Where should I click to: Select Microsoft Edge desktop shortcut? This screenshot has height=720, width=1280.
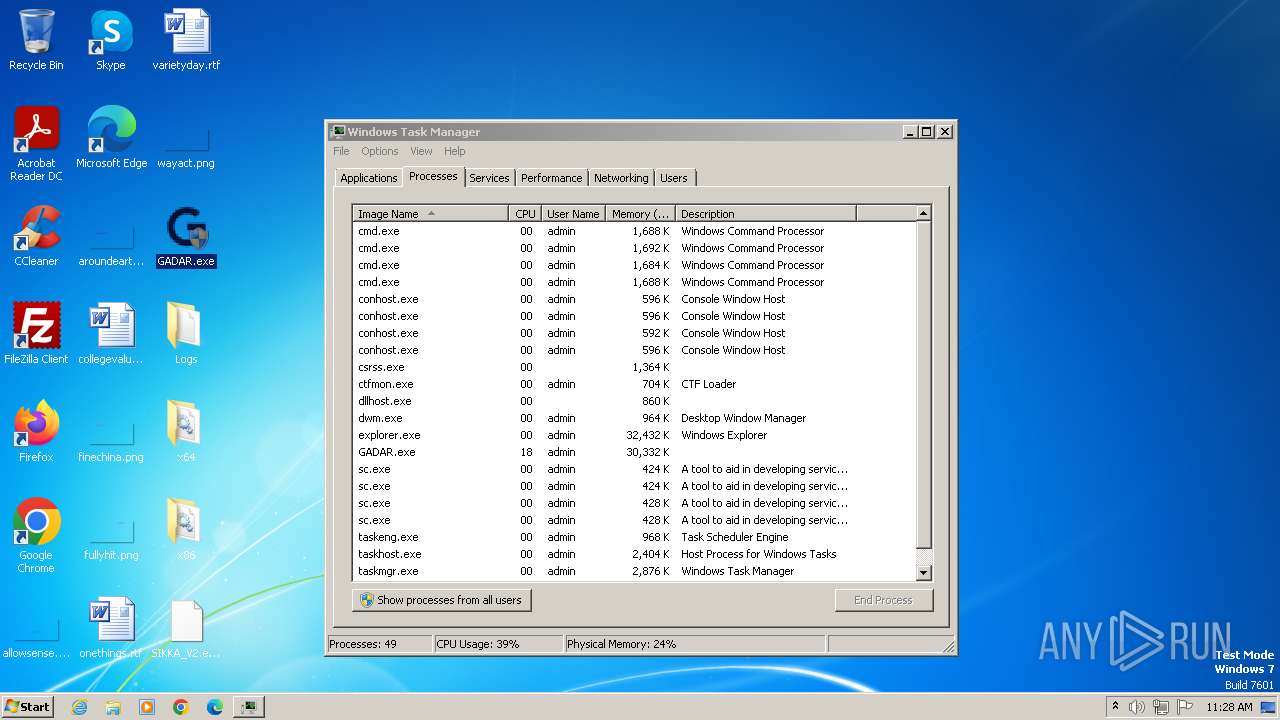point(111,138)
